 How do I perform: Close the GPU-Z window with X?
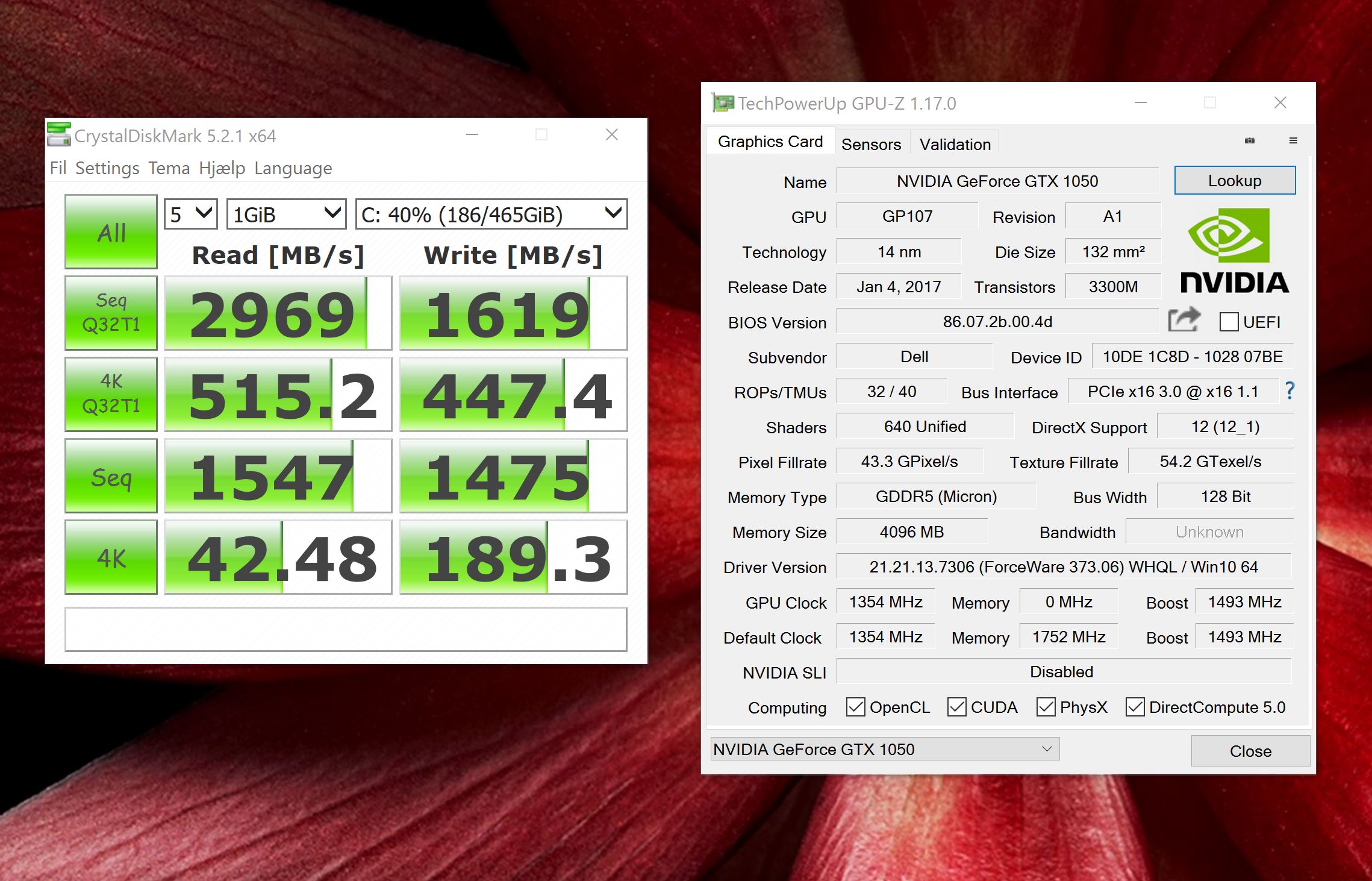(x=1280, y=102)
